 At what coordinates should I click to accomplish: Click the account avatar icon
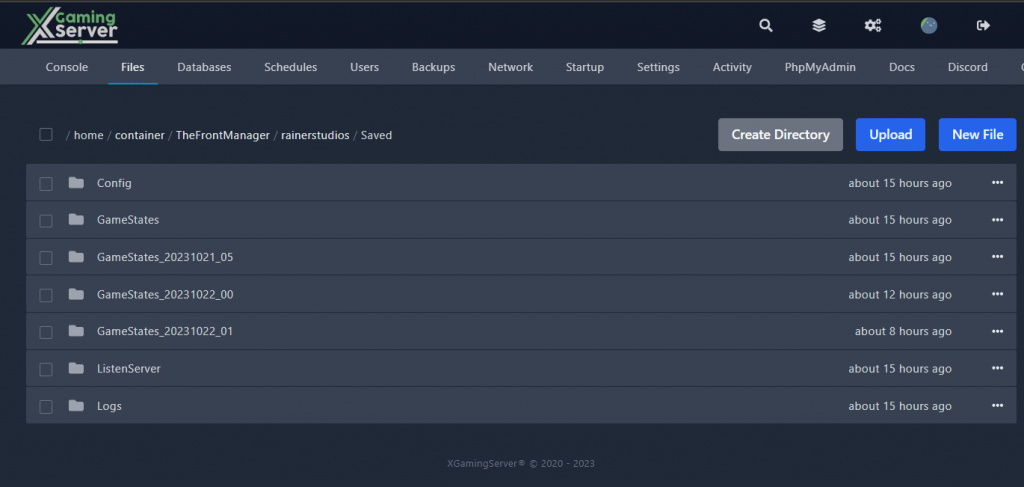929,25
